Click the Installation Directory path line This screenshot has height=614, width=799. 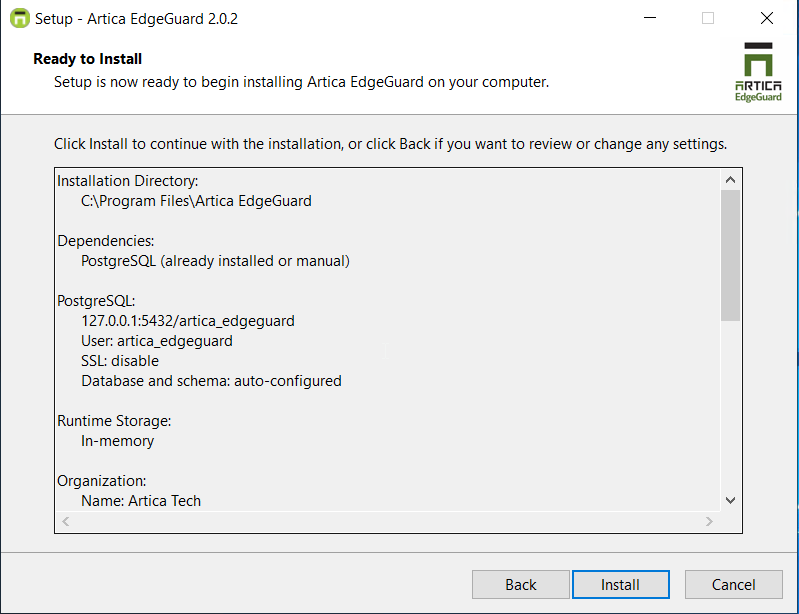click(x=196, y=201)
